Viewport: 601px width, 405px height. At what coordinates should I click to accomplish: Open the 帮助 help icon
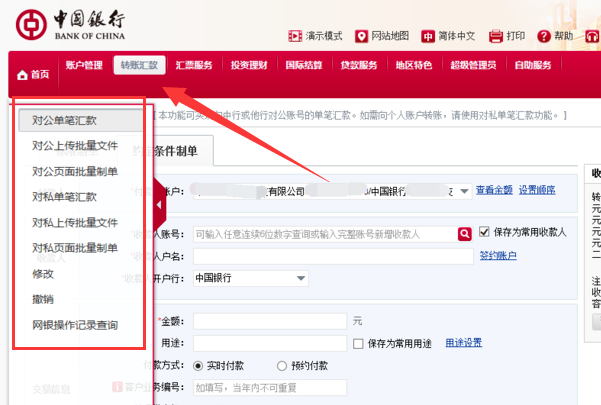[545, 37]
